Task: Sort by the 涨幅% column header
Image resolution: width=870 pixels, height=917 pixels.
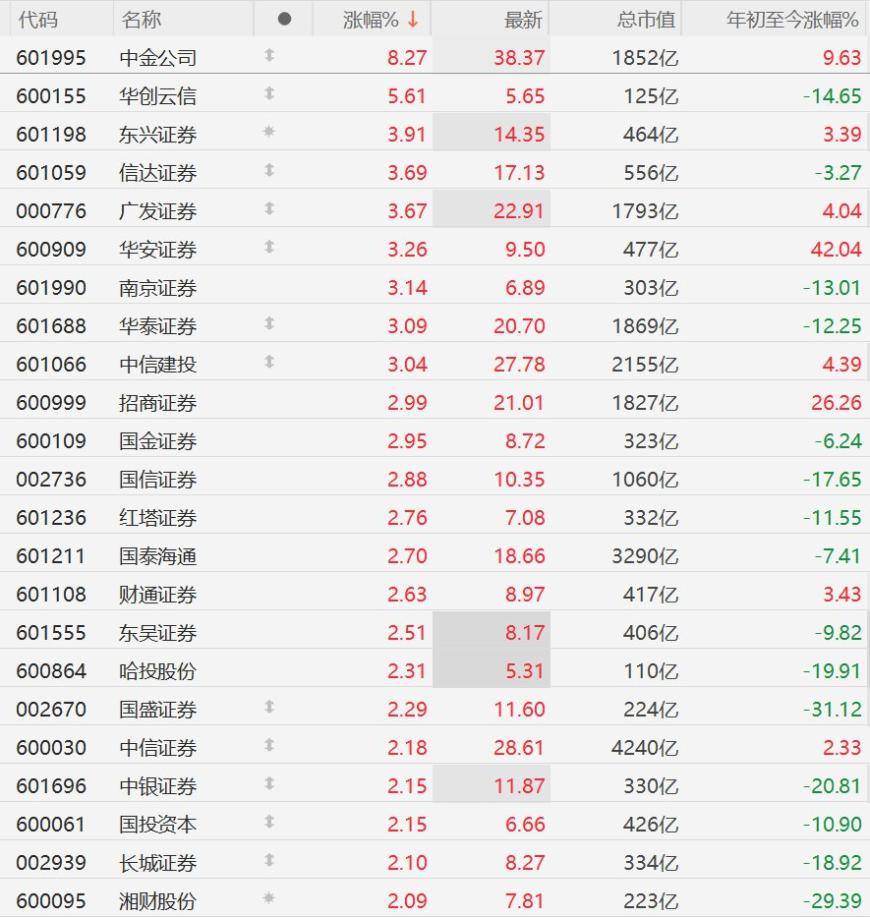Action: click(371, 20)
